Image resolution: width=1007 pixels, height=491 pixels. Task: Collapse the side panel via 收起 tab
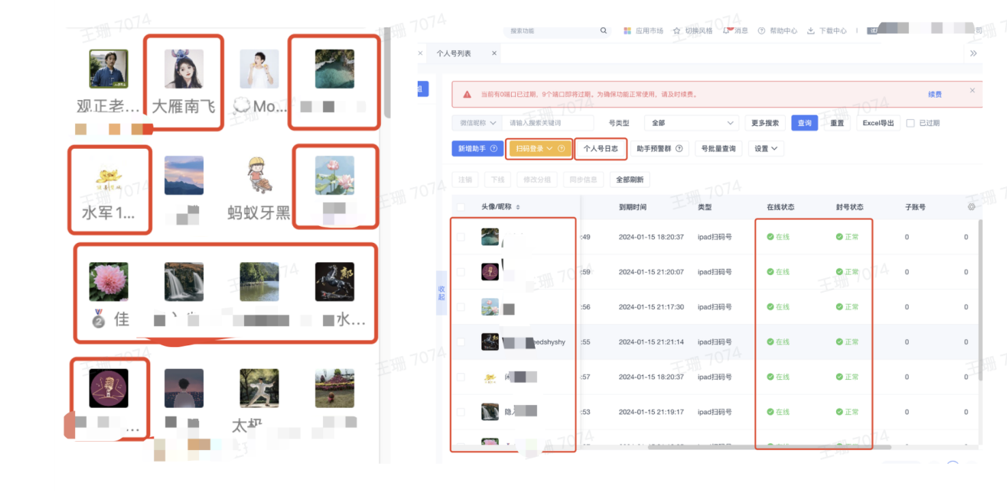[x=441, y=293]
